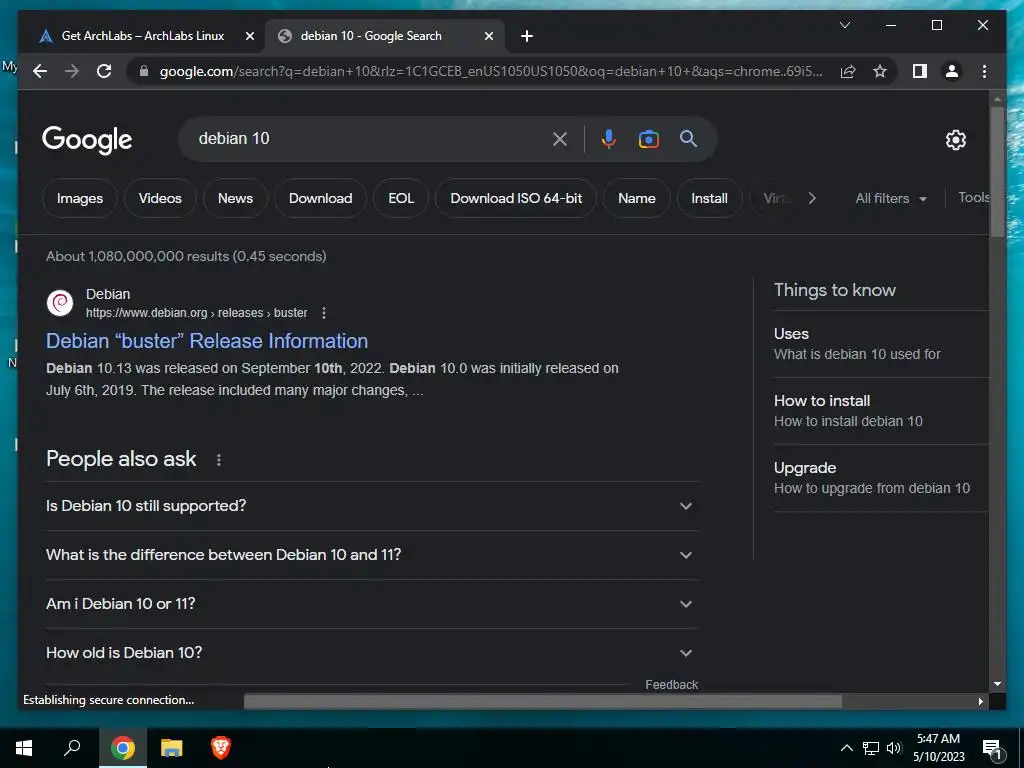1024x768 pixels.
Task: Select the Download ISO 64-bit chip
Action: tap(516, 198)
